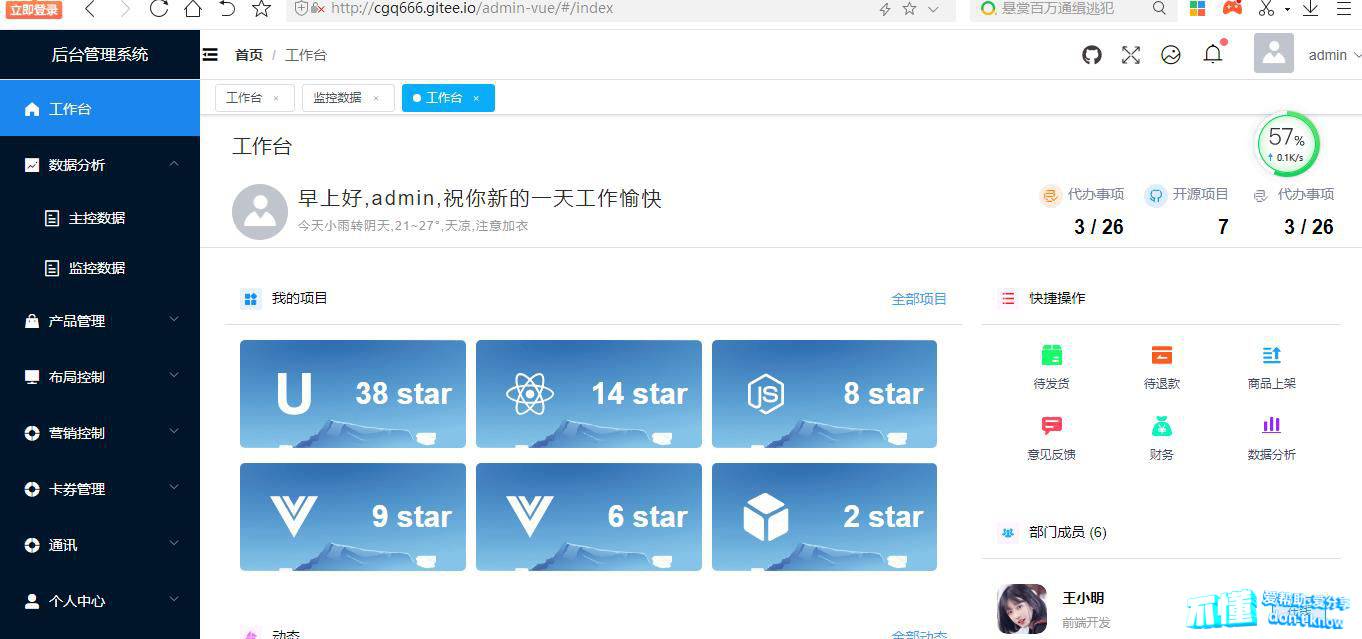Open the 9 star Vue project card
The height and width of the screenshot is (639, 1362).
click(x=353, y=516)
